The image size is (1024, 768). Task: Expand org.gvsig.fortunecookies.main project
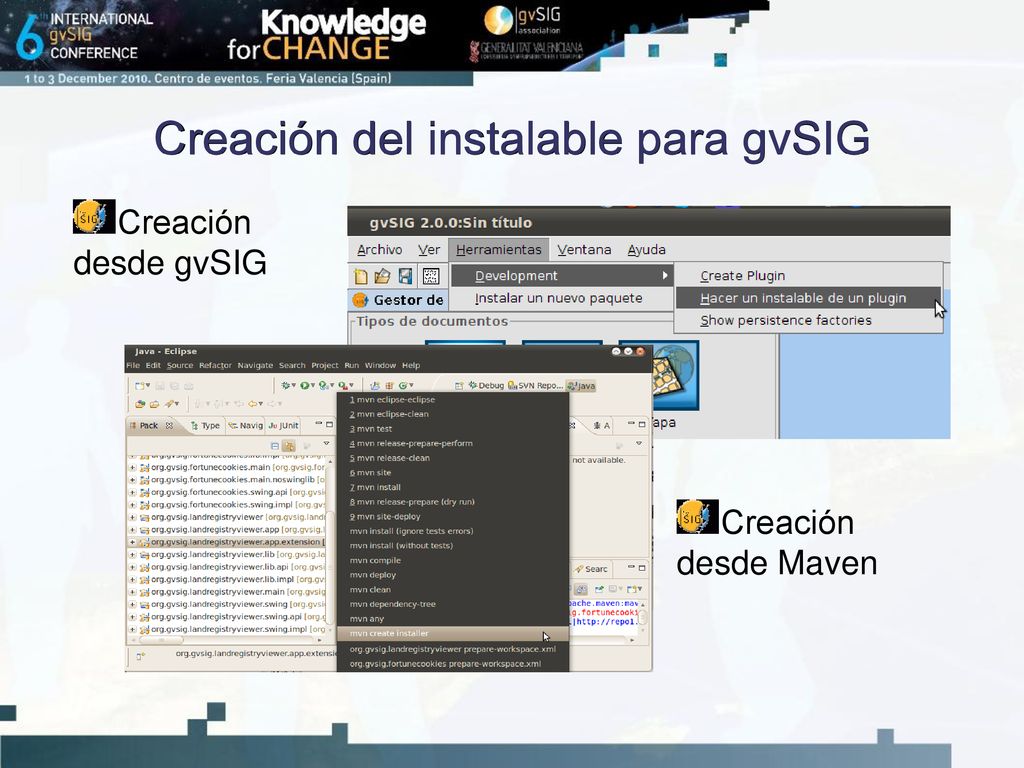133,468
